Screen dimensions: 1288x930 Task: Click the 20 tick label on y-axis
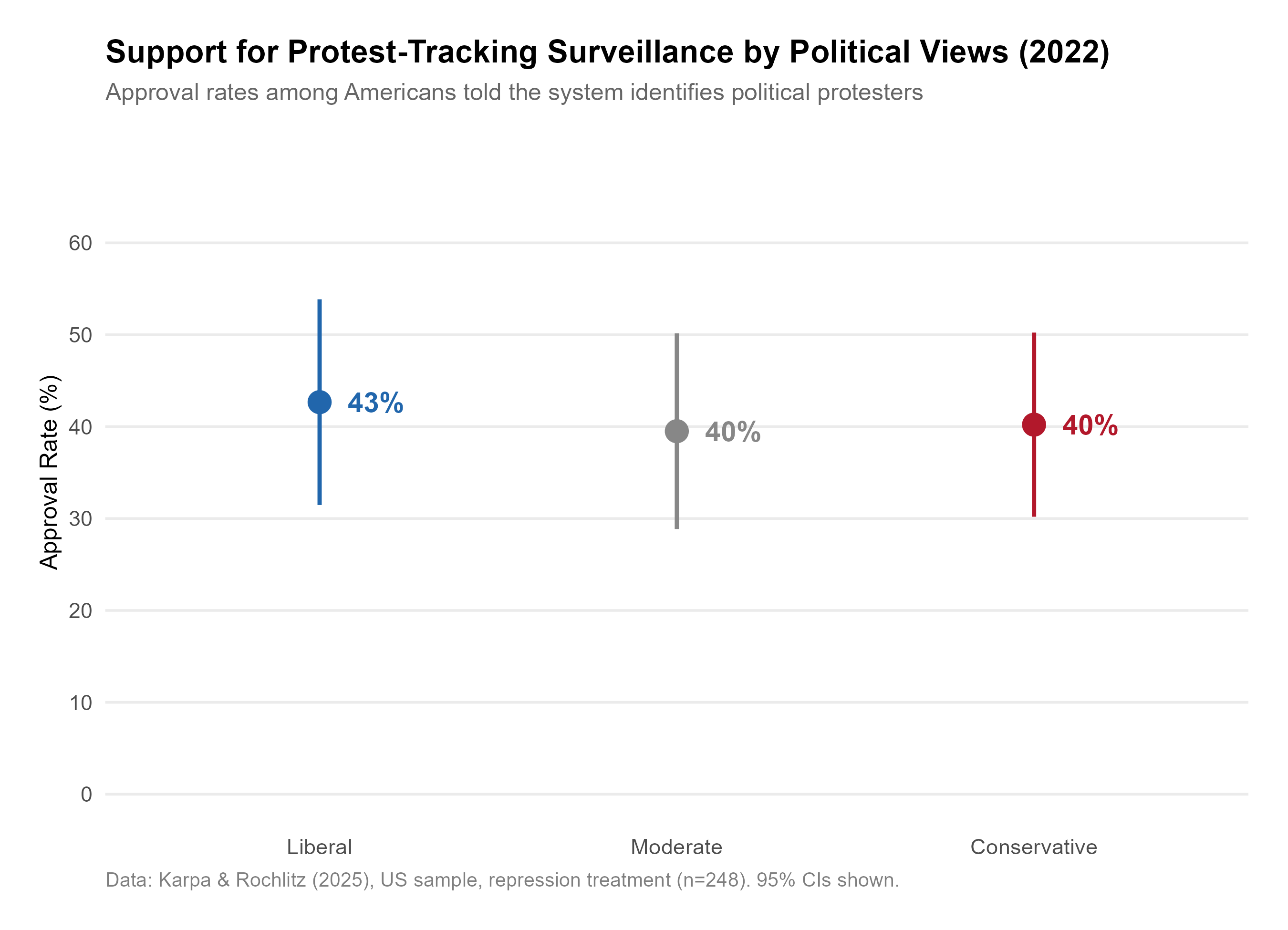point(80,610)
